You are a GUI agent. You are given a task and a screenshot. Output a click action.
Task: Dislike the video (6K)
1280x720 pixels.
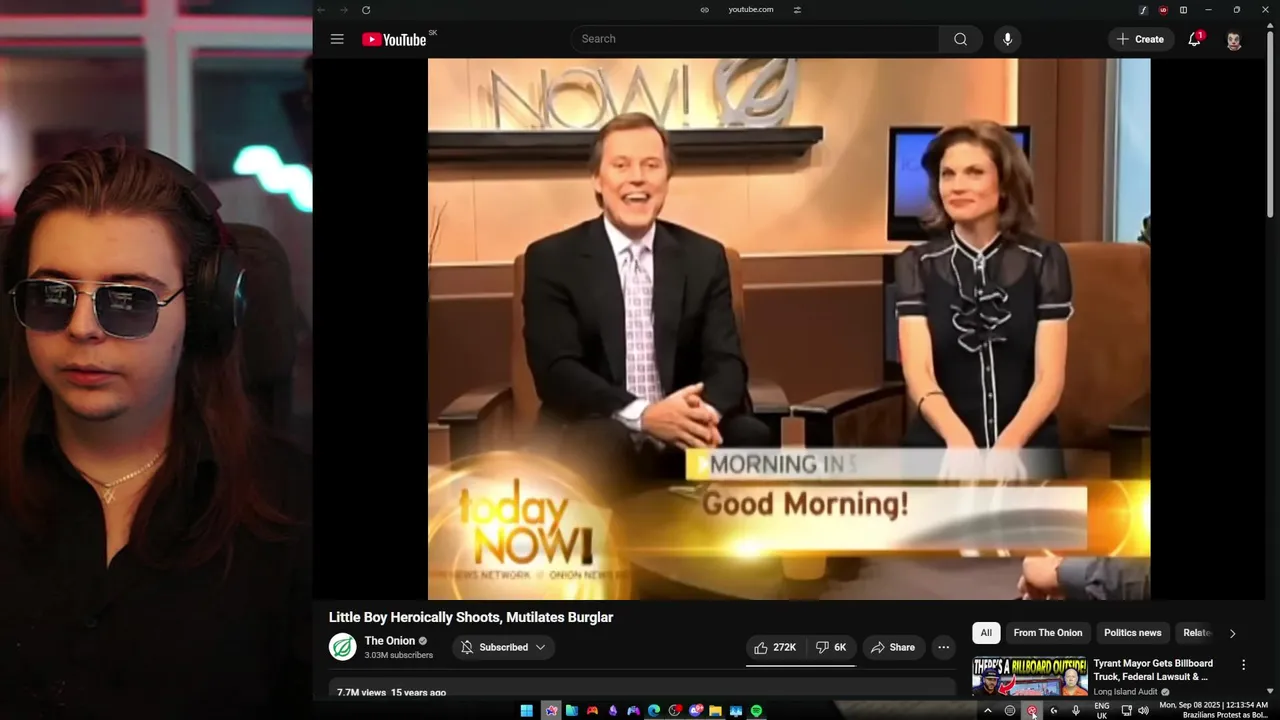[831, 647]
